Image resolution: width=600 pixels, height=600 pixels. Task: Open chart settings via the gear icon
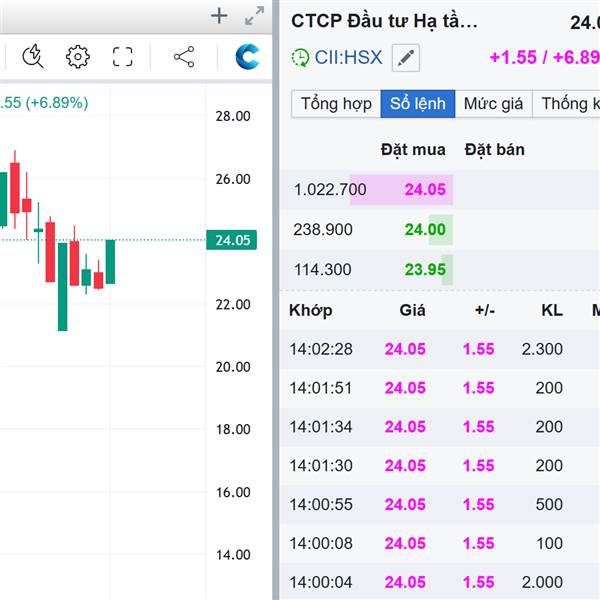(x=78, y=57)
